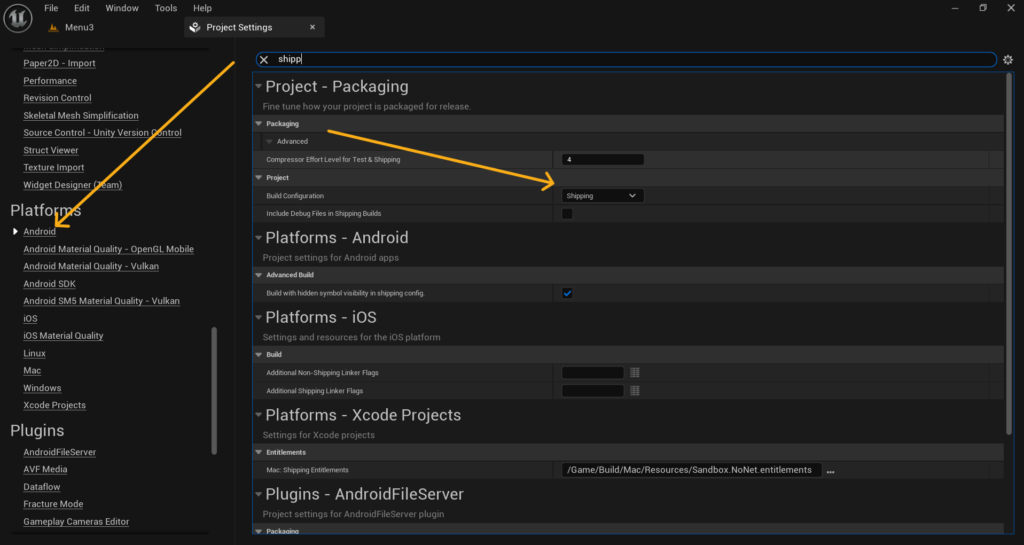
Task: Collapse the Entitlements category
Action: pyautogui.click(x=259, y=452)
